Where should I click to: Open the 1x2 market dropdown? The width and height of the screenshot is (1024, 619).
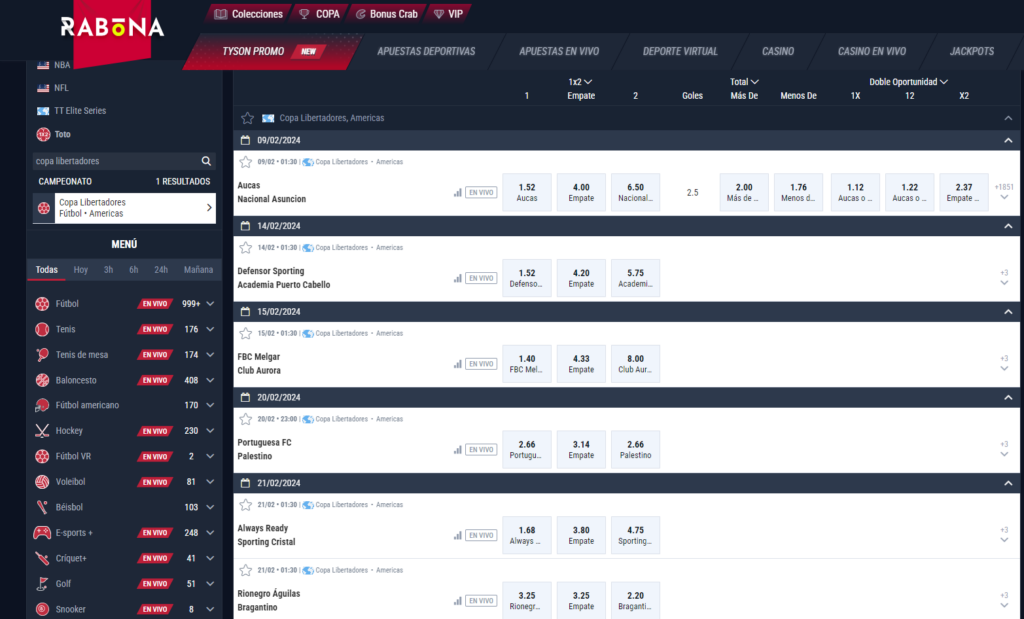(570, 81)
